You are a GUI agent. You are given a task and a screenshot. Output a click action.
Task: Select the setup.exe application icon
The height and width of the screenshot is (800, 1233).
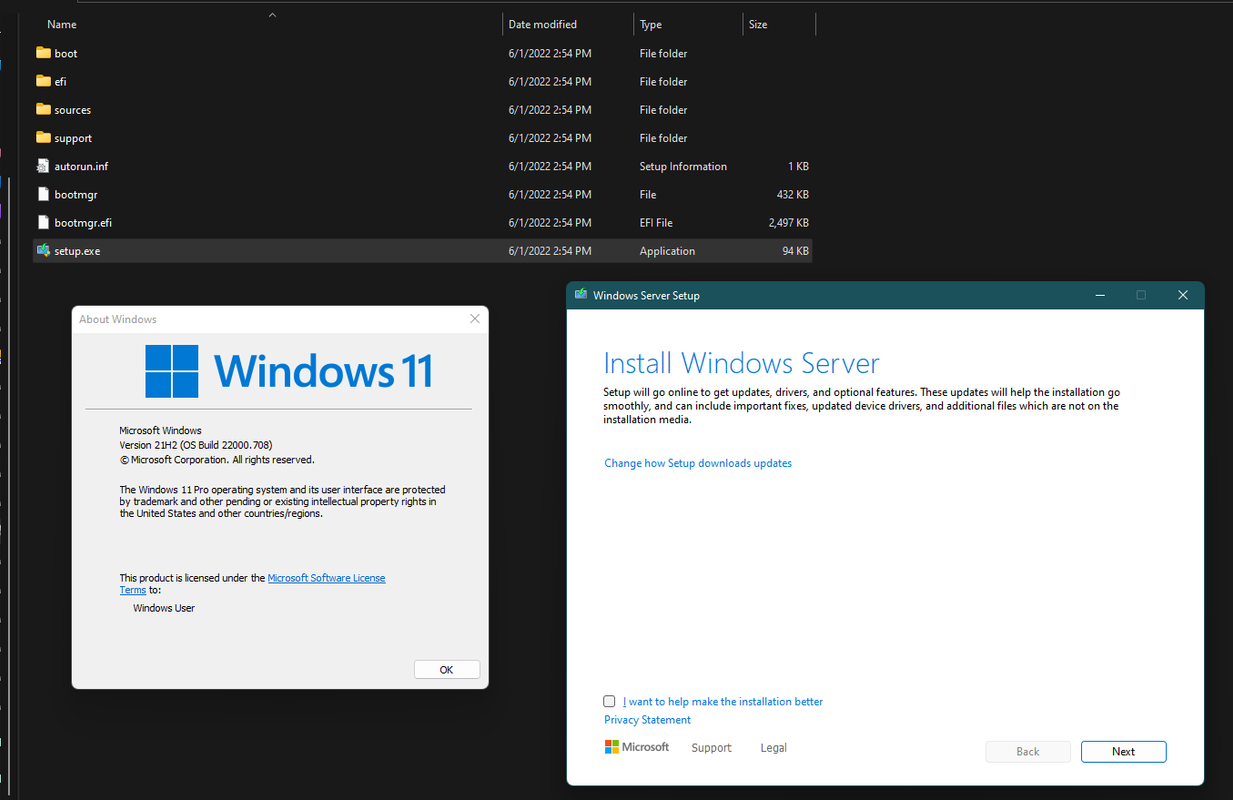(43, 251)
